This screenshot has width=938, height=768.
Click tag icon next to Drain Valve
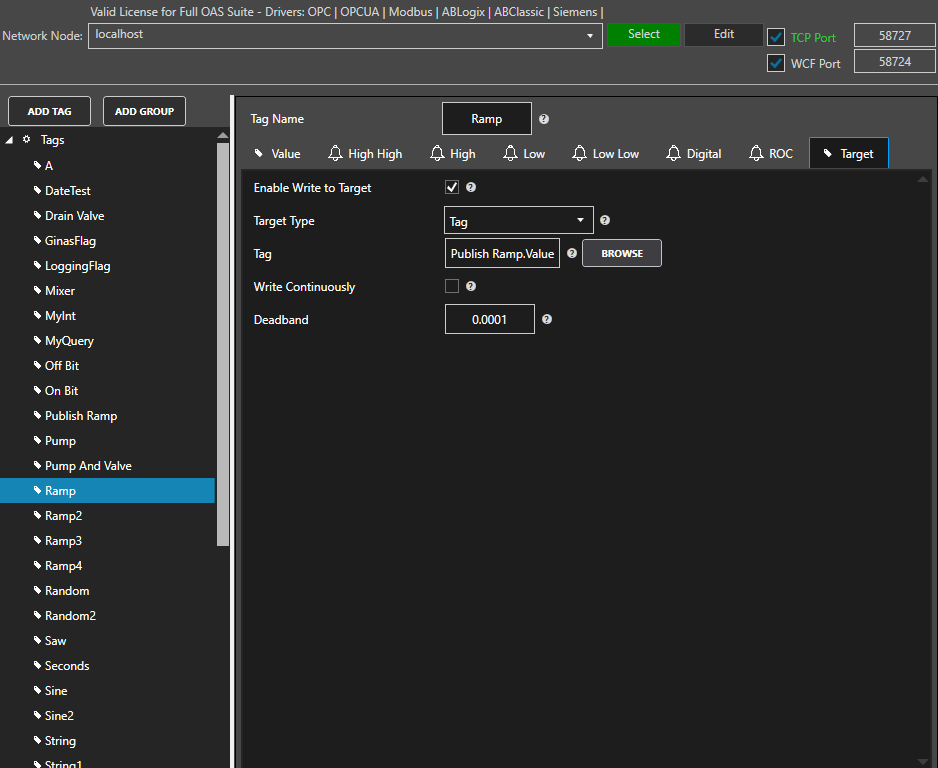pyautogui.click(x=37, y=216)
